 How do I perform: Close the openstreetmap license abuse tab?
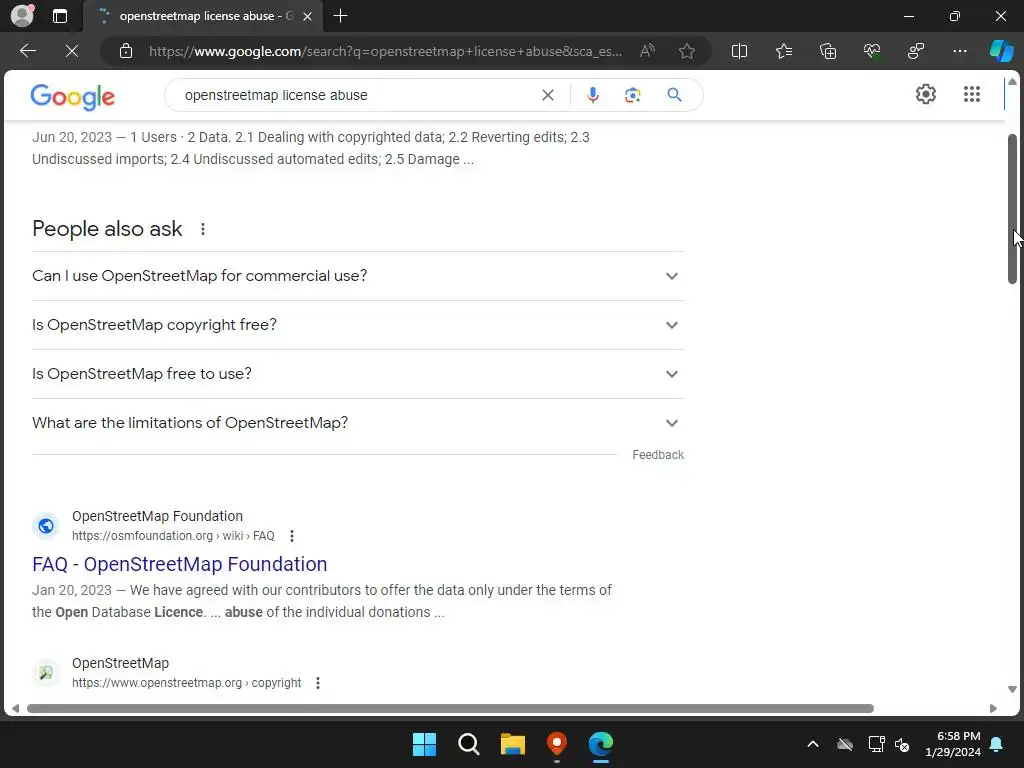[307, 16]
